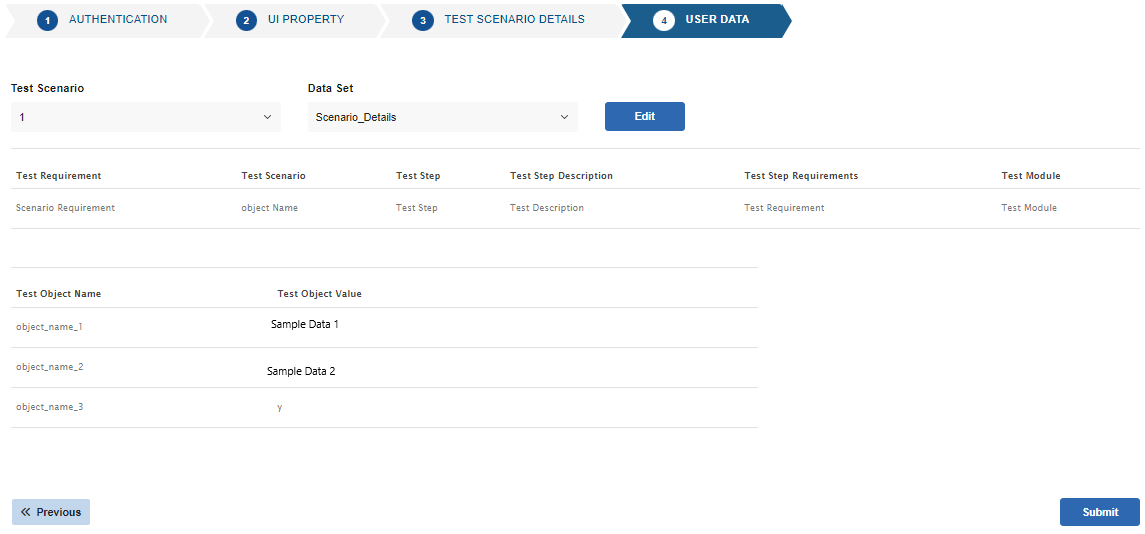Switch to the UI Property step tab
The image size is (1145, 534).
305,20
